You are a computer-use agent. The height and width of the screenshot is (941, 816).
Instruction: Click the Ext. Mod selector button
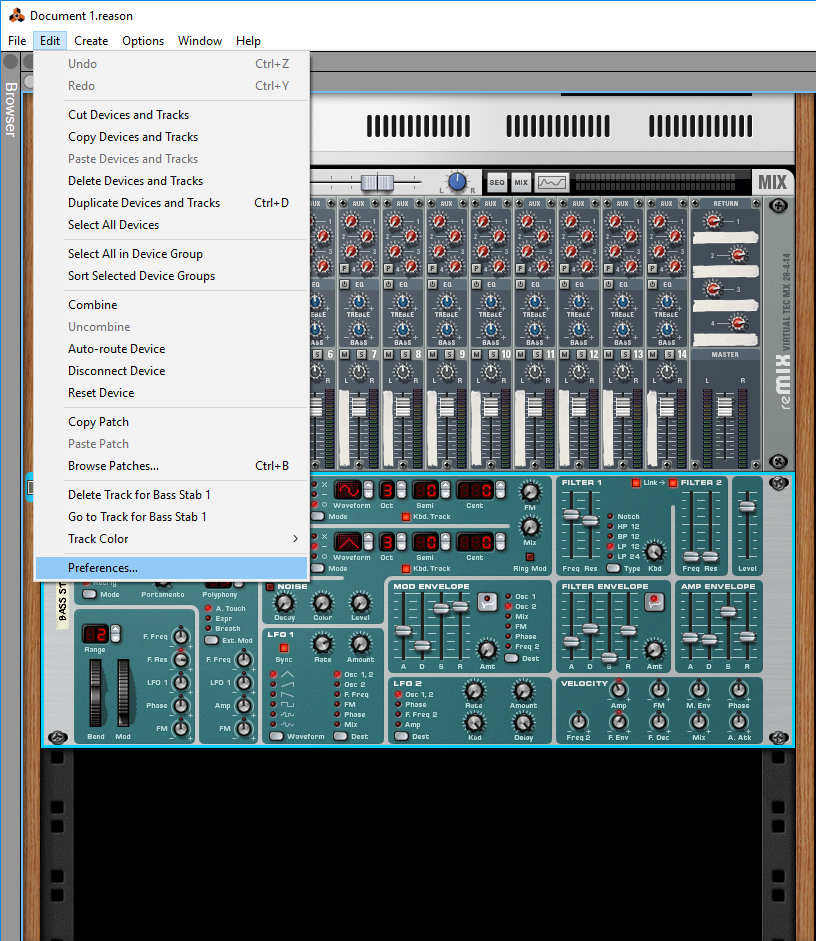coord(211,640)
